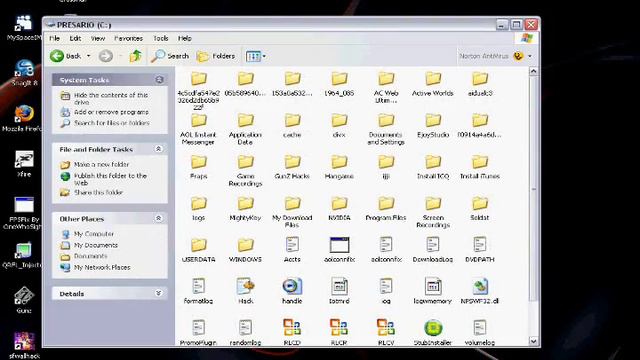Open the Norton AntiVirus dropdown arrow
This screenshot has width=640, height=360.
[530, 56]
